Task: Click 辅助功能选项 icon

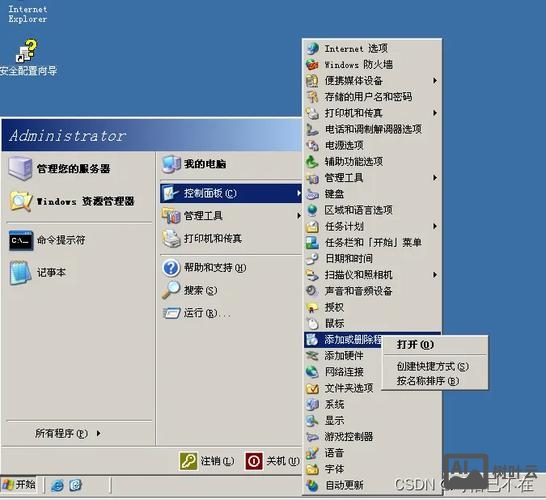Action: pyautogui.click(x=312, y=162)
